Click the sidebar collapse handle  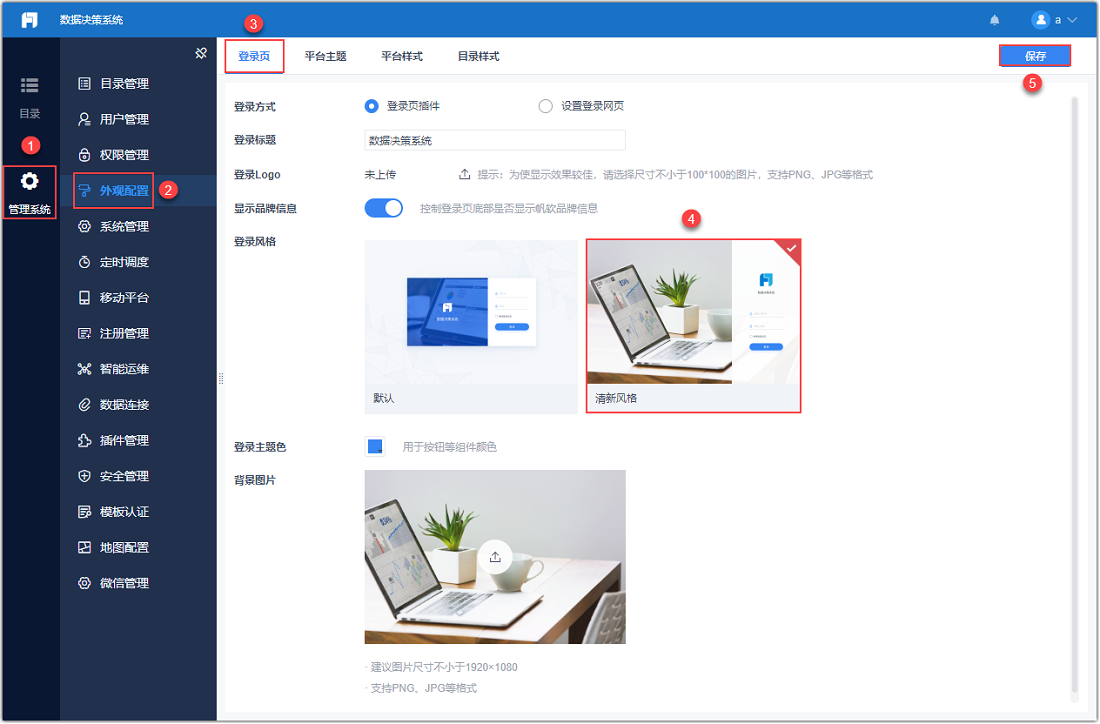(220, 379)
